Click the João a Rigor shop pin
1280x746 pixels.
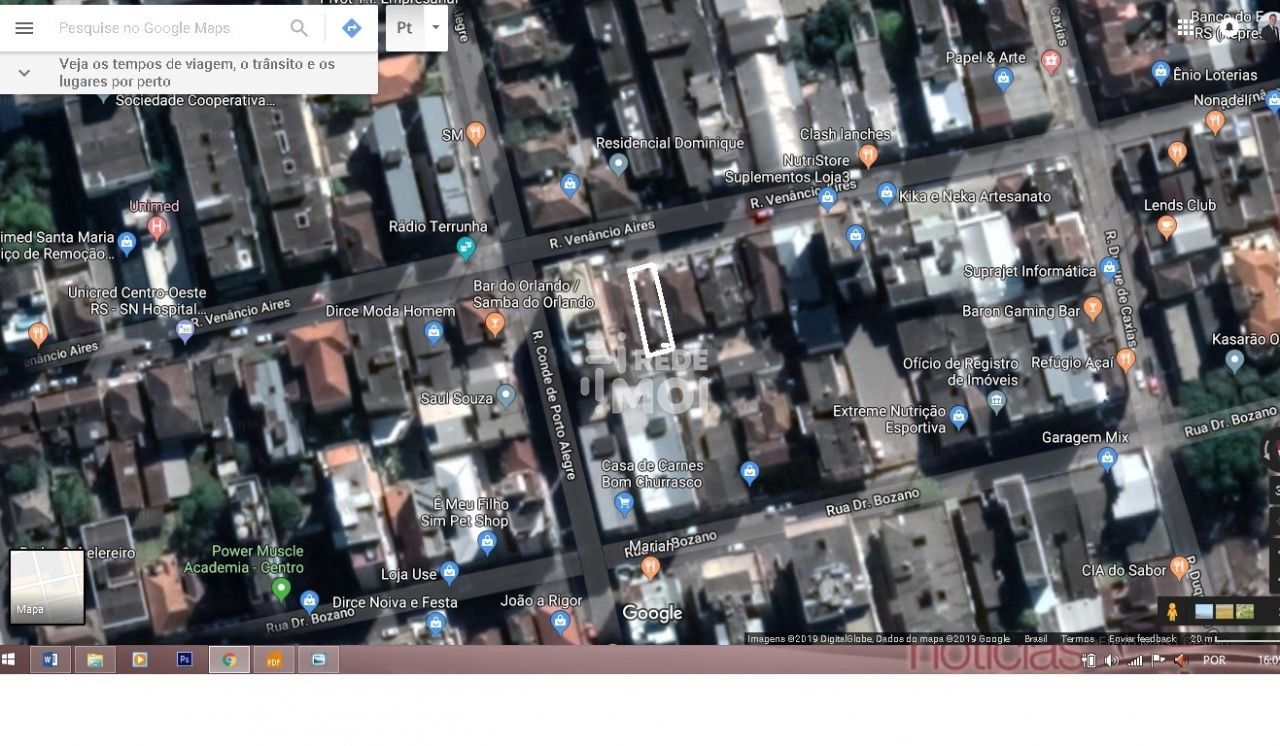pos(560,622)
